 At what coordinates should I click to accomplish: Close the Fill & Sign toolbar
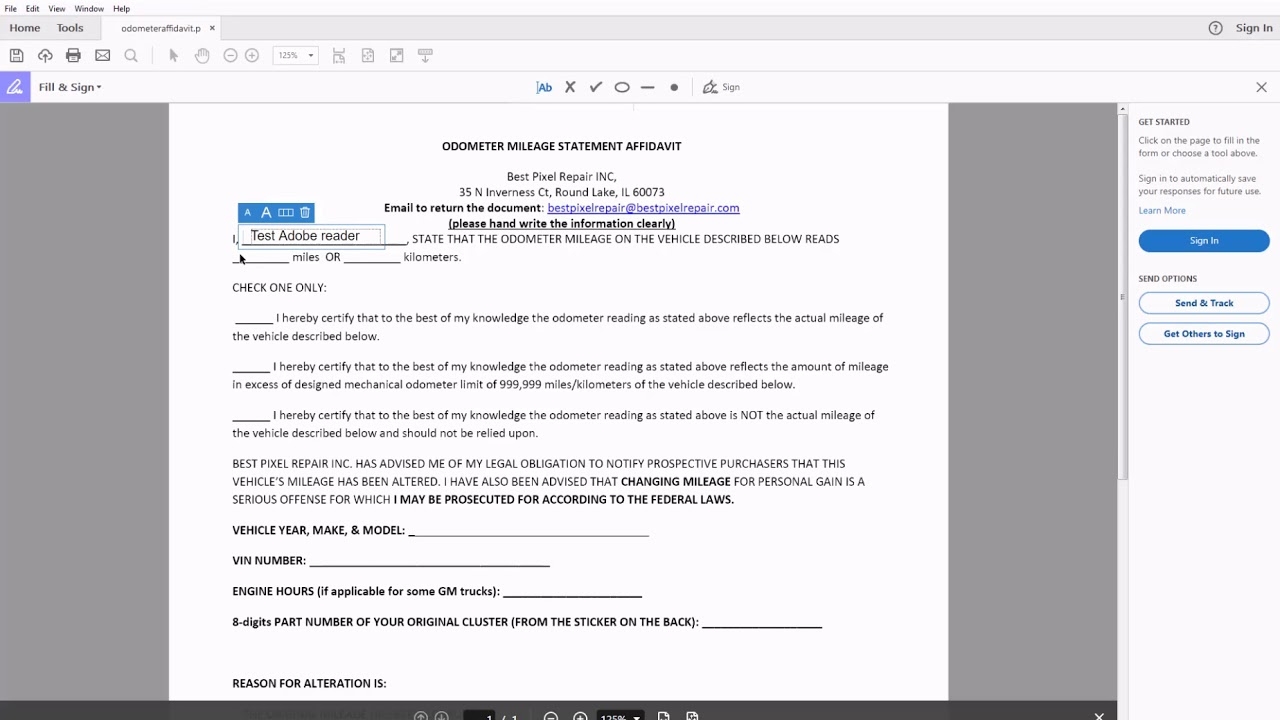coord(1261,87)
